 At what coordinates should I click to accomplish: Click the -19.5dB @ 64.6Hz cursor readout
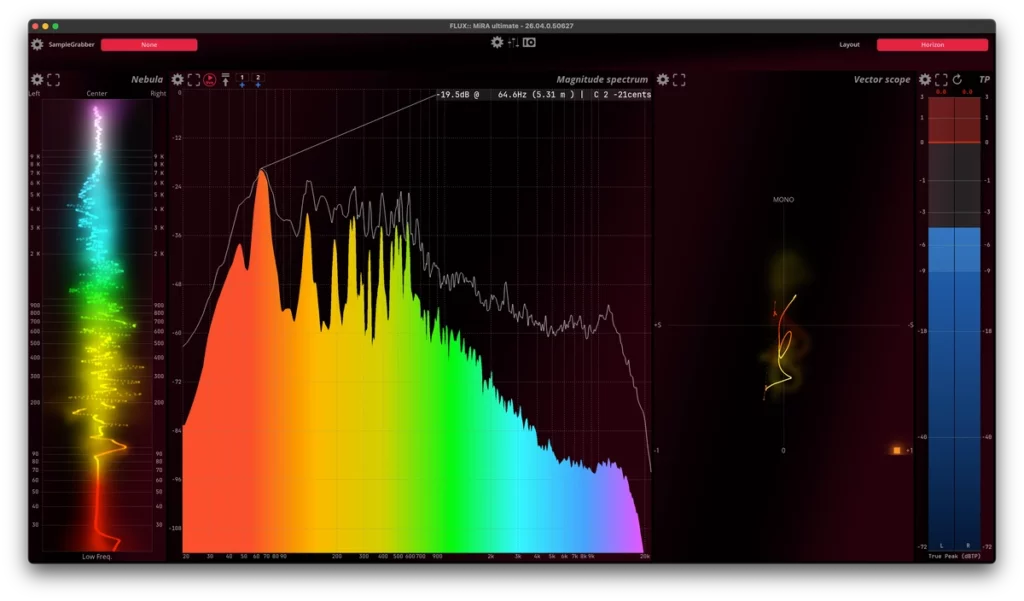click(x=544, y=95)
